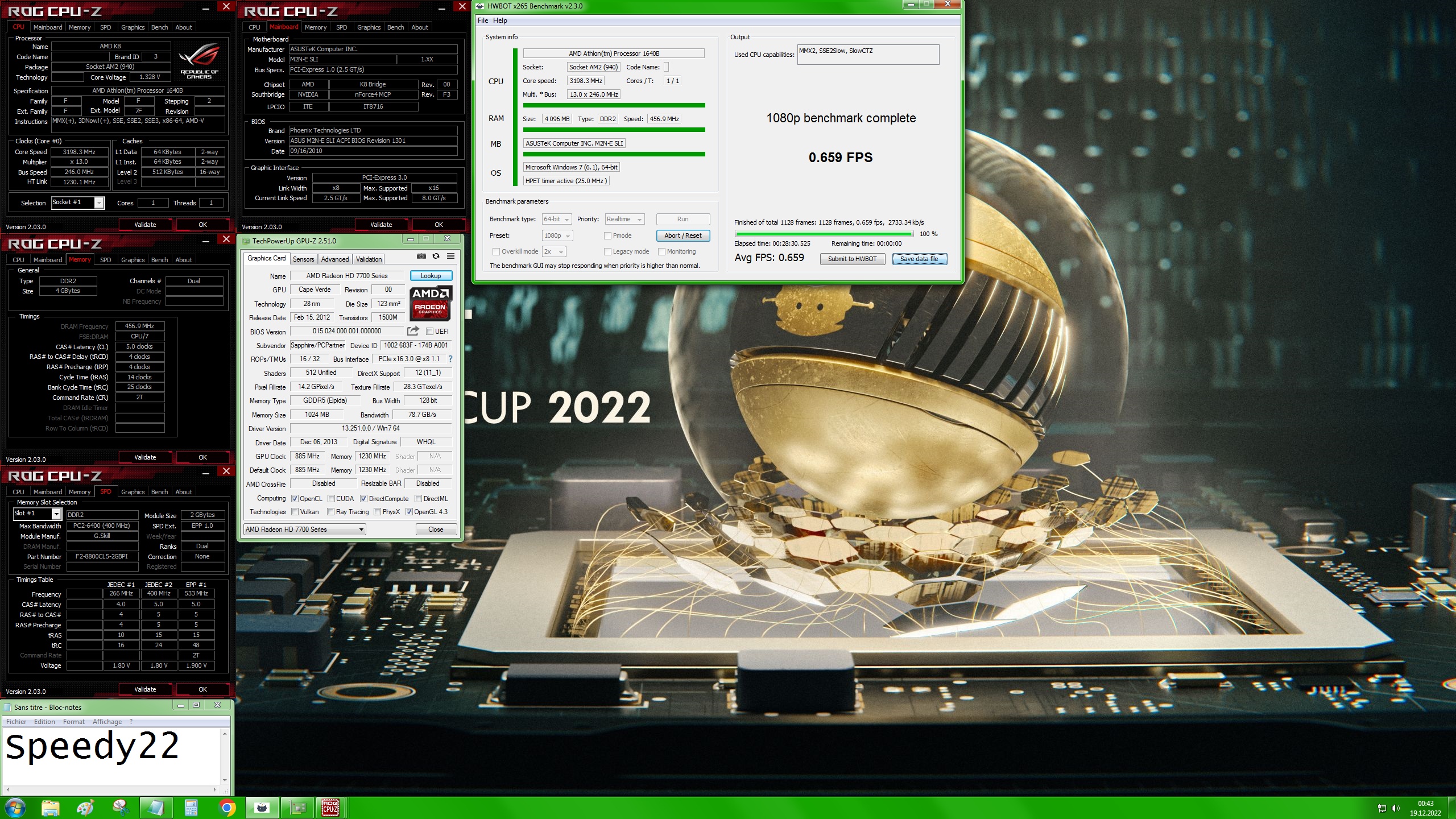Open the Slot #1 memory slot dropdown
1456x819 pixels.
tap(37, 514)
